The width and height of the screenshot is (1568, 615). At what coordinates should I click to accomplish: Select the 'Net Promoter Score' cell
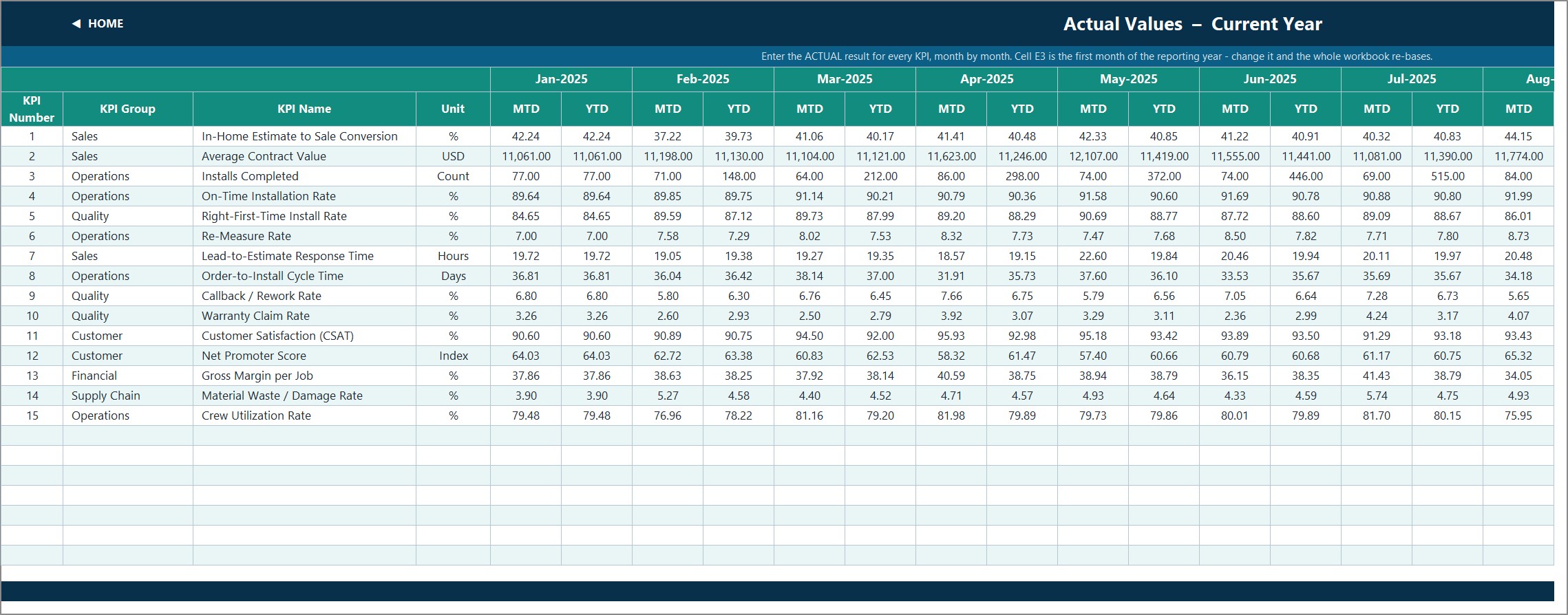click(x=304, y=356)
